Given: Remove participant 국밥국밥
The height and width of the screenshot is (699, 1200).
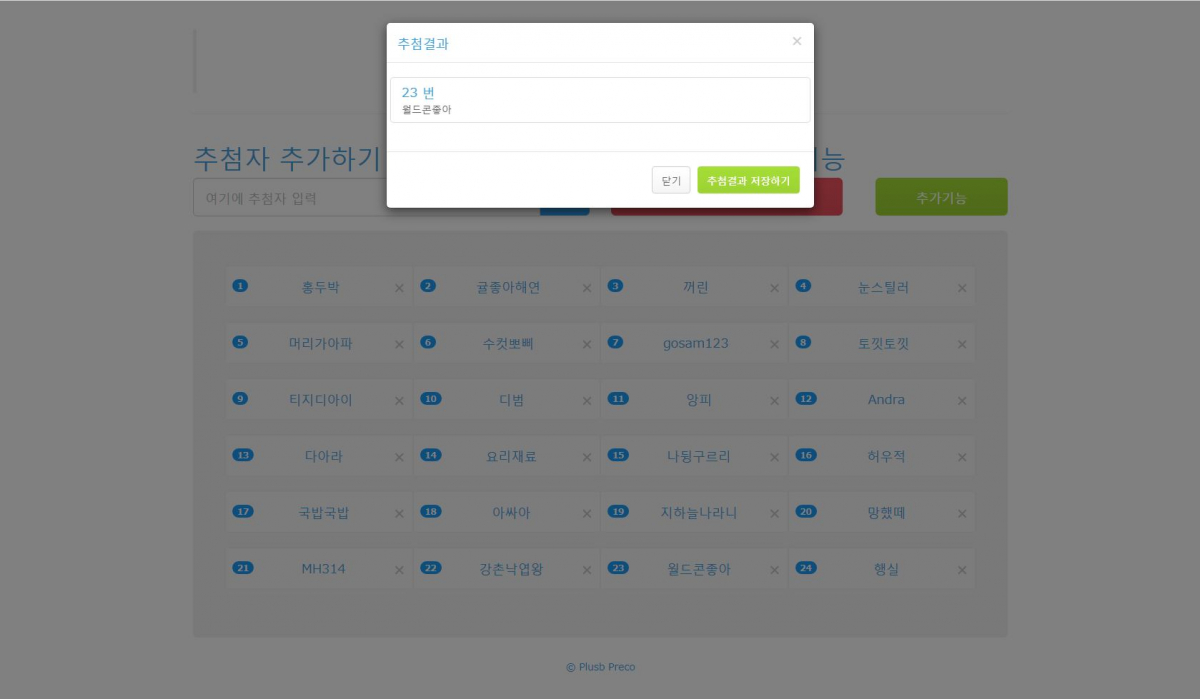Looking at the screenshot, I should pos(399,513).
